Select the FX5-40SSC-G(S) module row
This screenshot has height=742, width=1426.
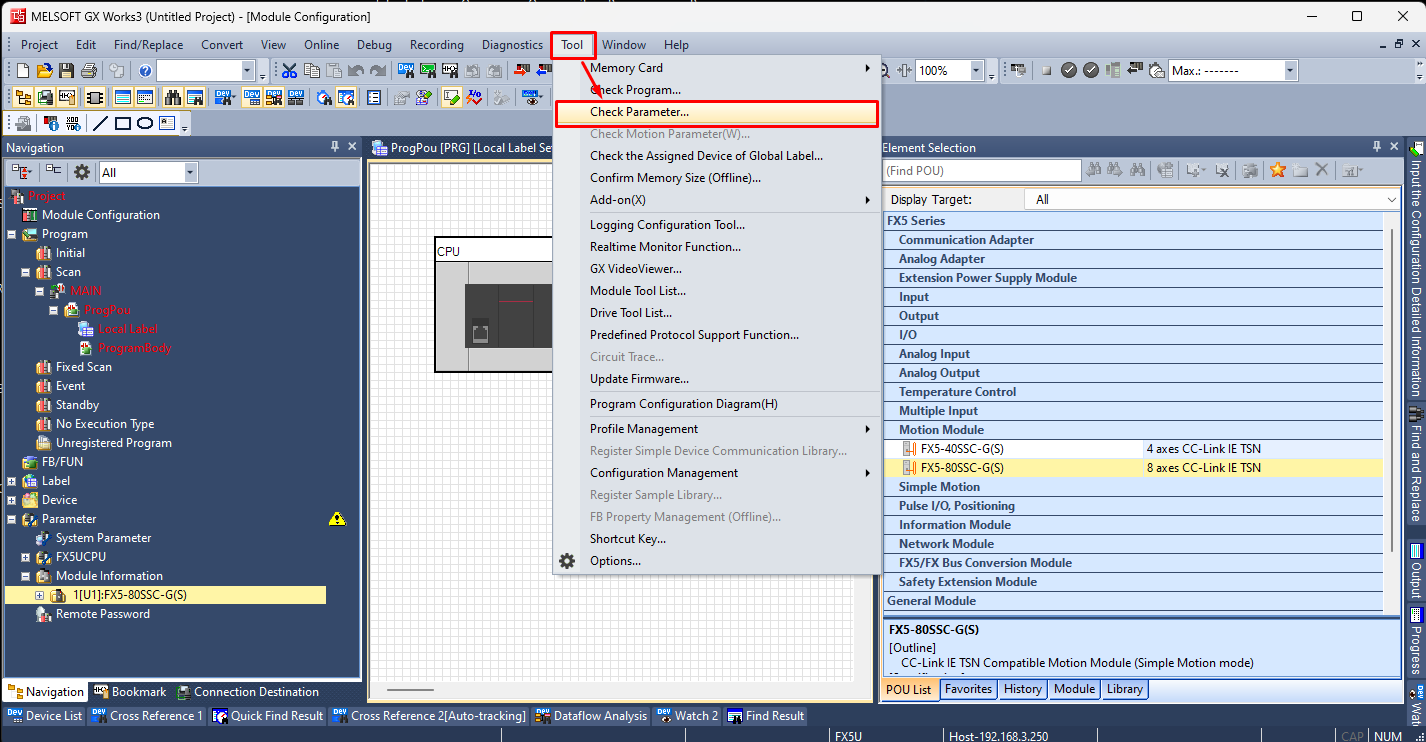click(1133, 449)
